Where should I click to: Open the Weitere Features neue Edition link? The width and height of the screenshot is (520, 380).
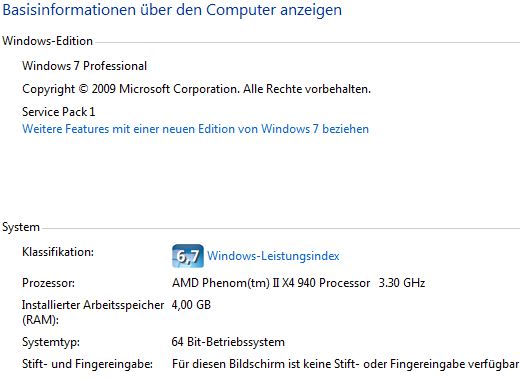pos(195,129)
